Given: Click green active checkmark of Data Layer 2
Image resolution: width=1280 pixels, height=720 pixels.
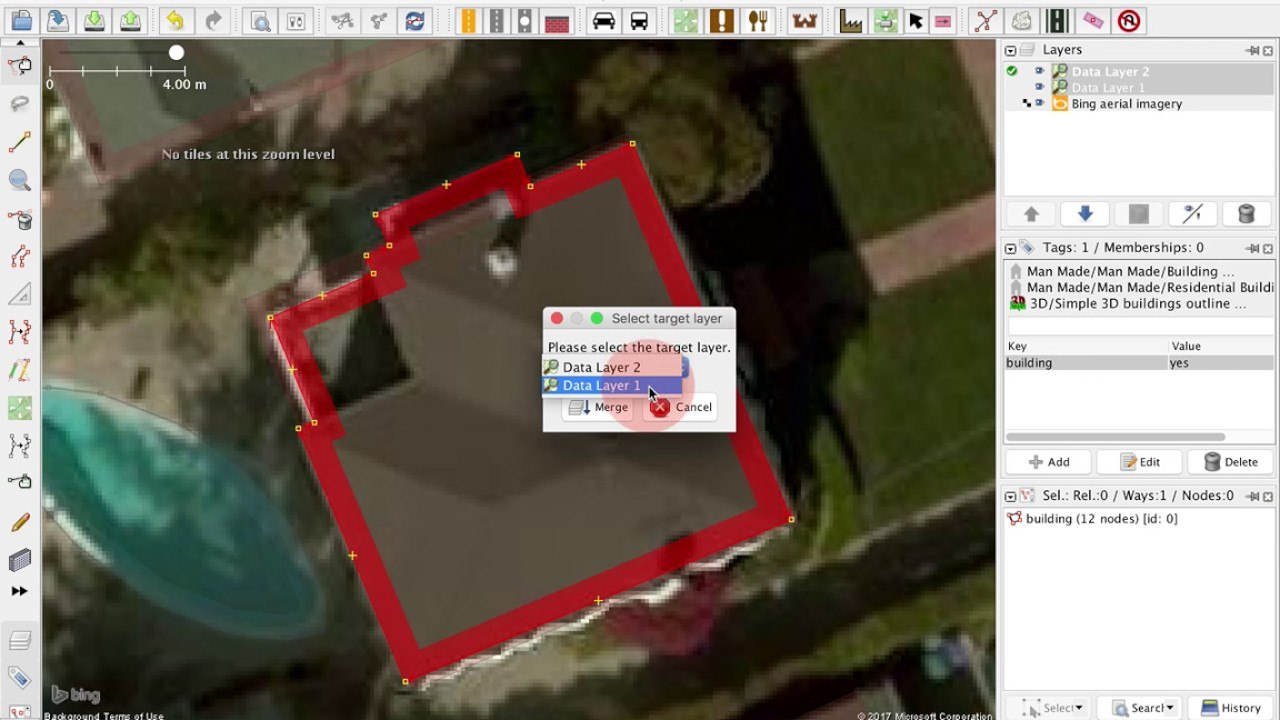Looking at the screenshot, I should (1012, 72).
